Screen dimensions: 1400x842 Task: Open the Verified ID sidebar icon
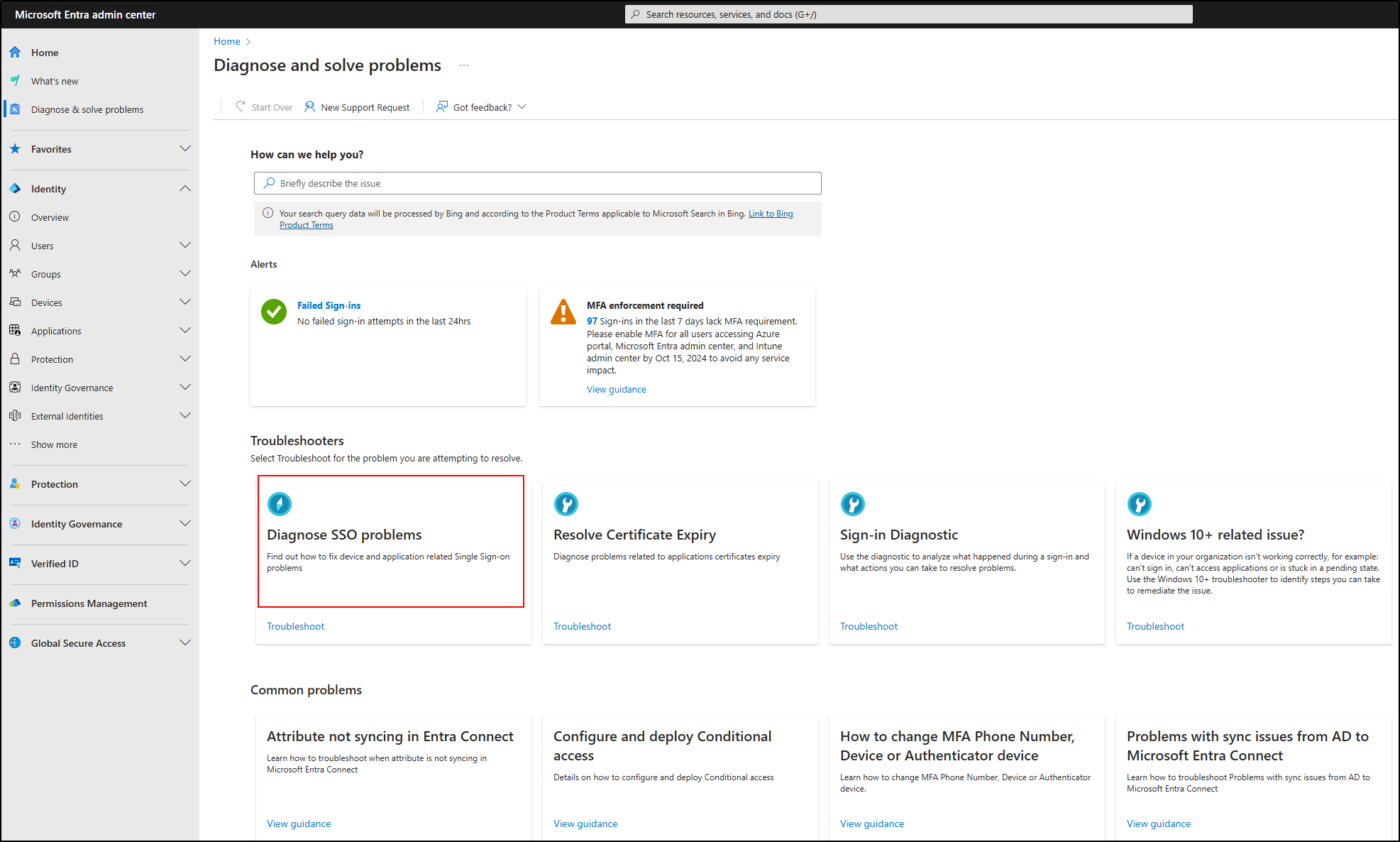pyautogui.click(x=15, y=563)
